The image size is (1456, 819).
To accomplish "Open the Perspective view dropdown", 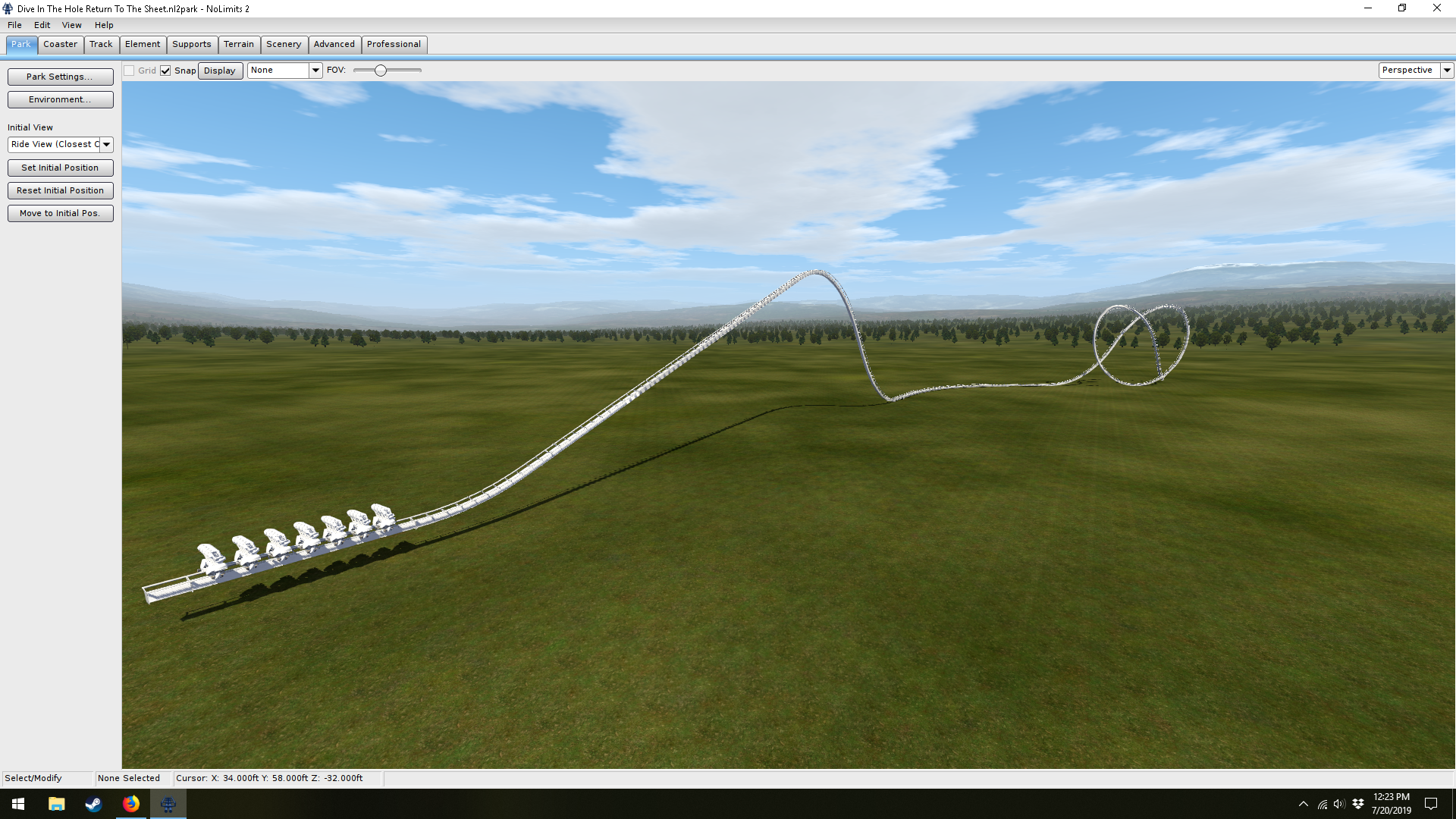I will click(x=1447, y=71).
